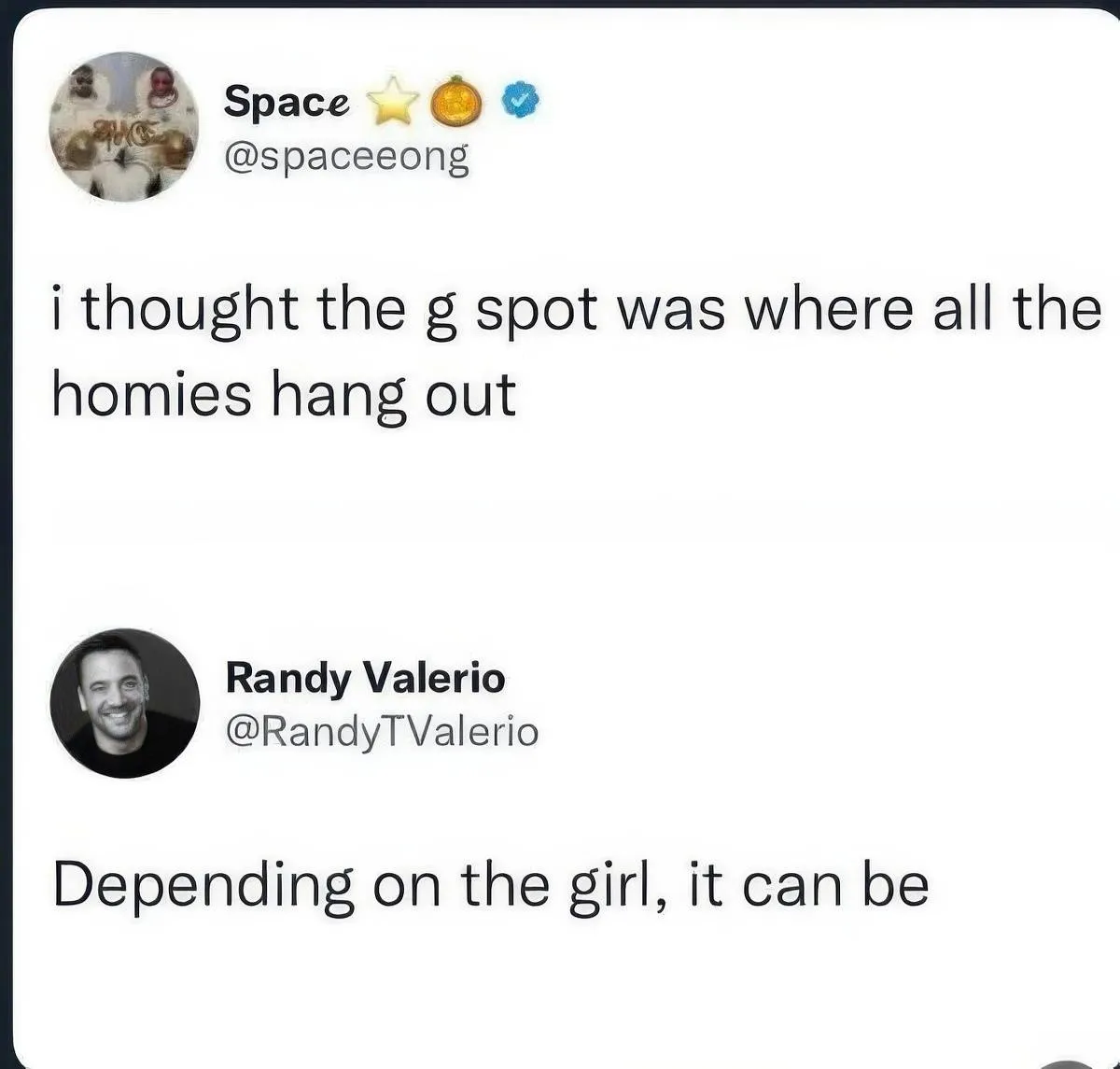Open Randy Valerio's profile photo
The height and width of the screenshot is (1069, 1120).
click(124, 703)
